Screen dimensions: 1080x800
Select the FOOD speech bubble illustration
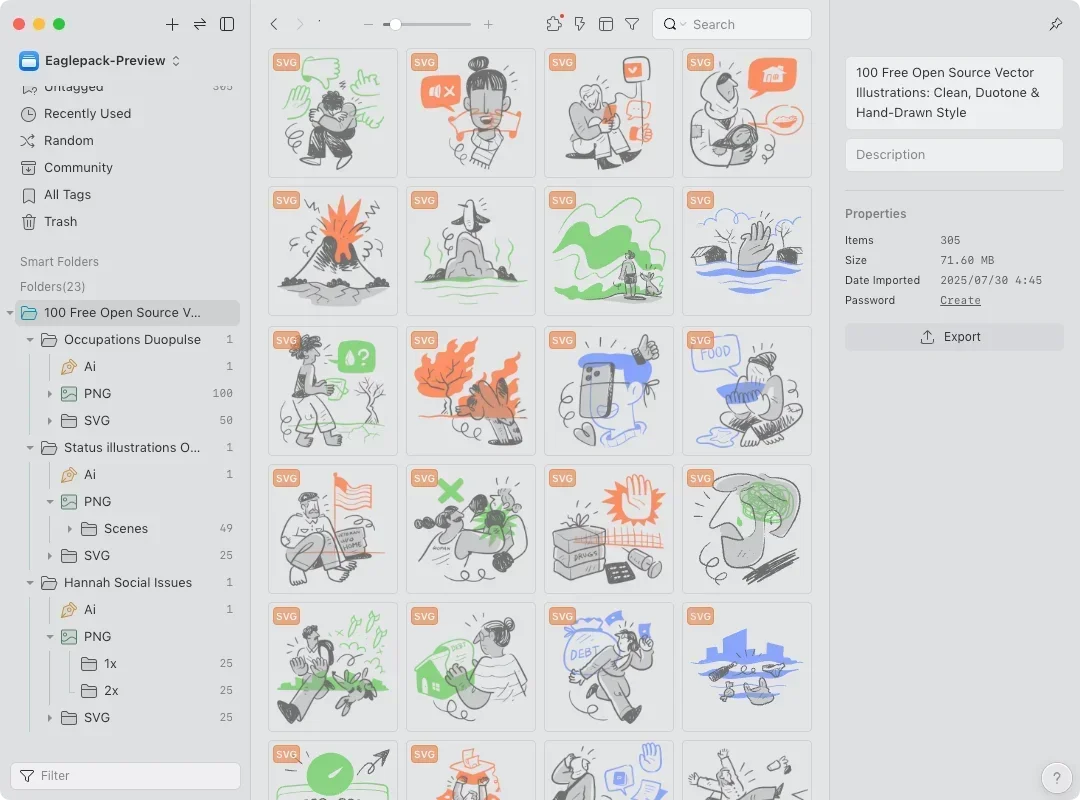coord(747,391)
